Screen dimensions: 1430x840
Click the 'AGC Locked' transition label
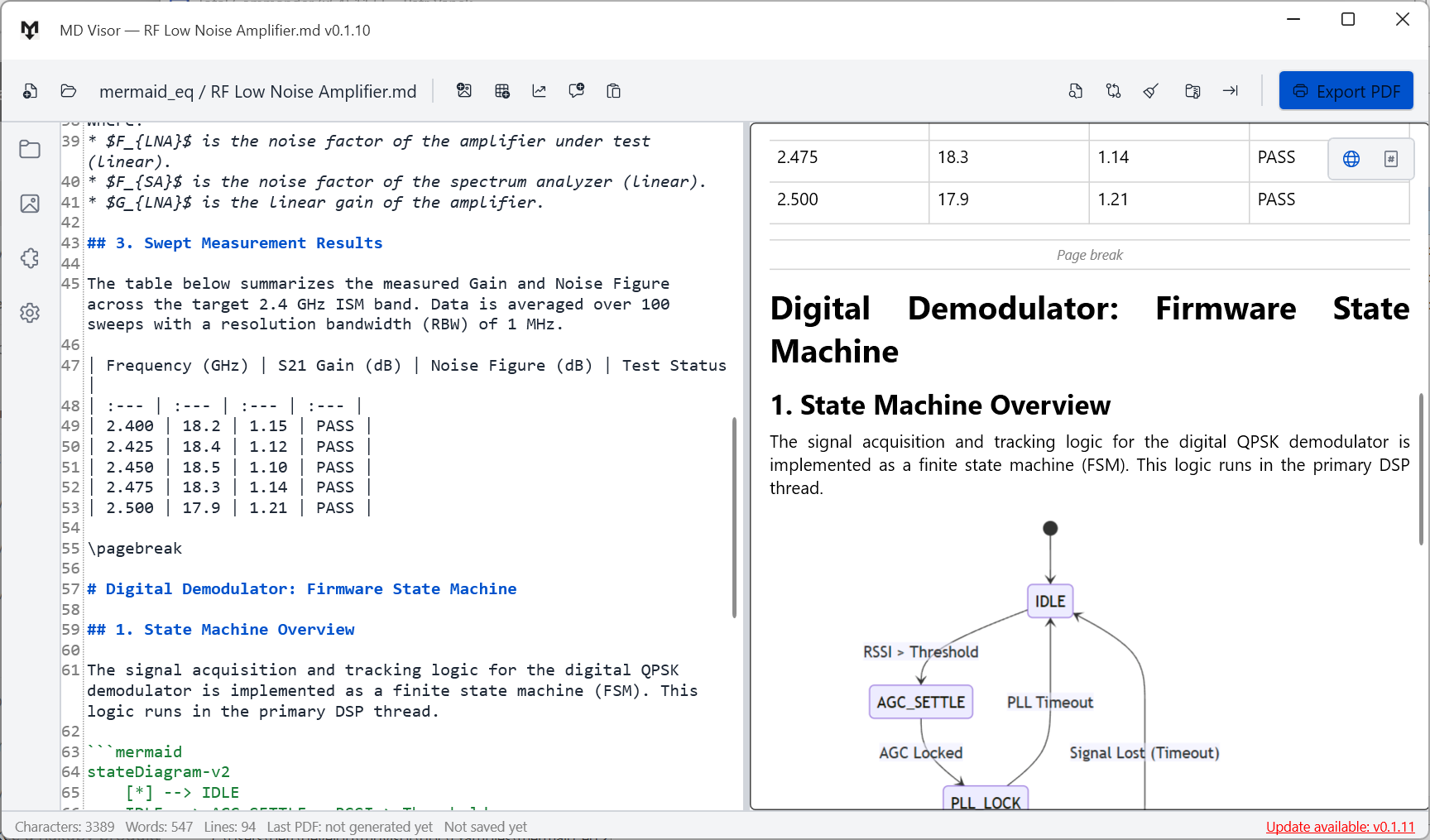click(921, 753)
